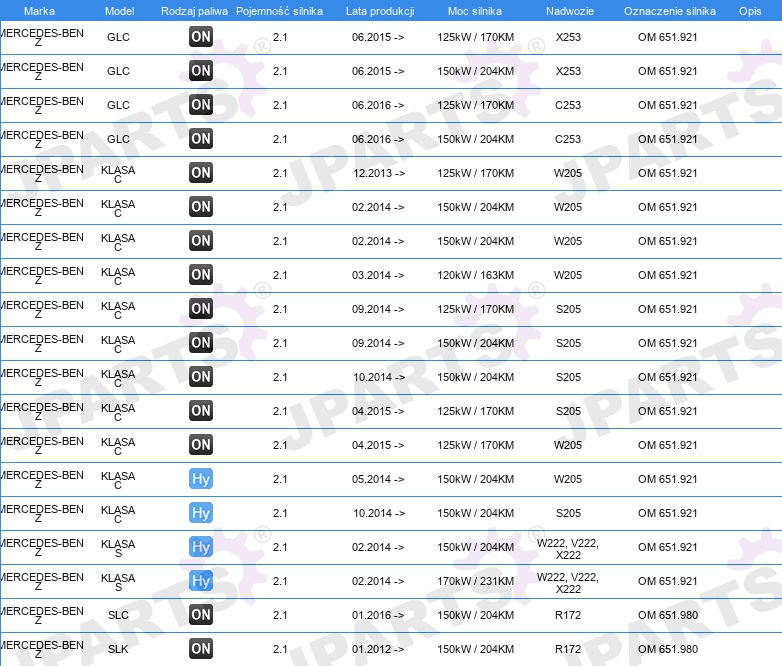Image resolution: width=782 pixels, height=666 pixels.
Task: Click ON icon in 04.2015 S205 row
Action: point(201,411)
